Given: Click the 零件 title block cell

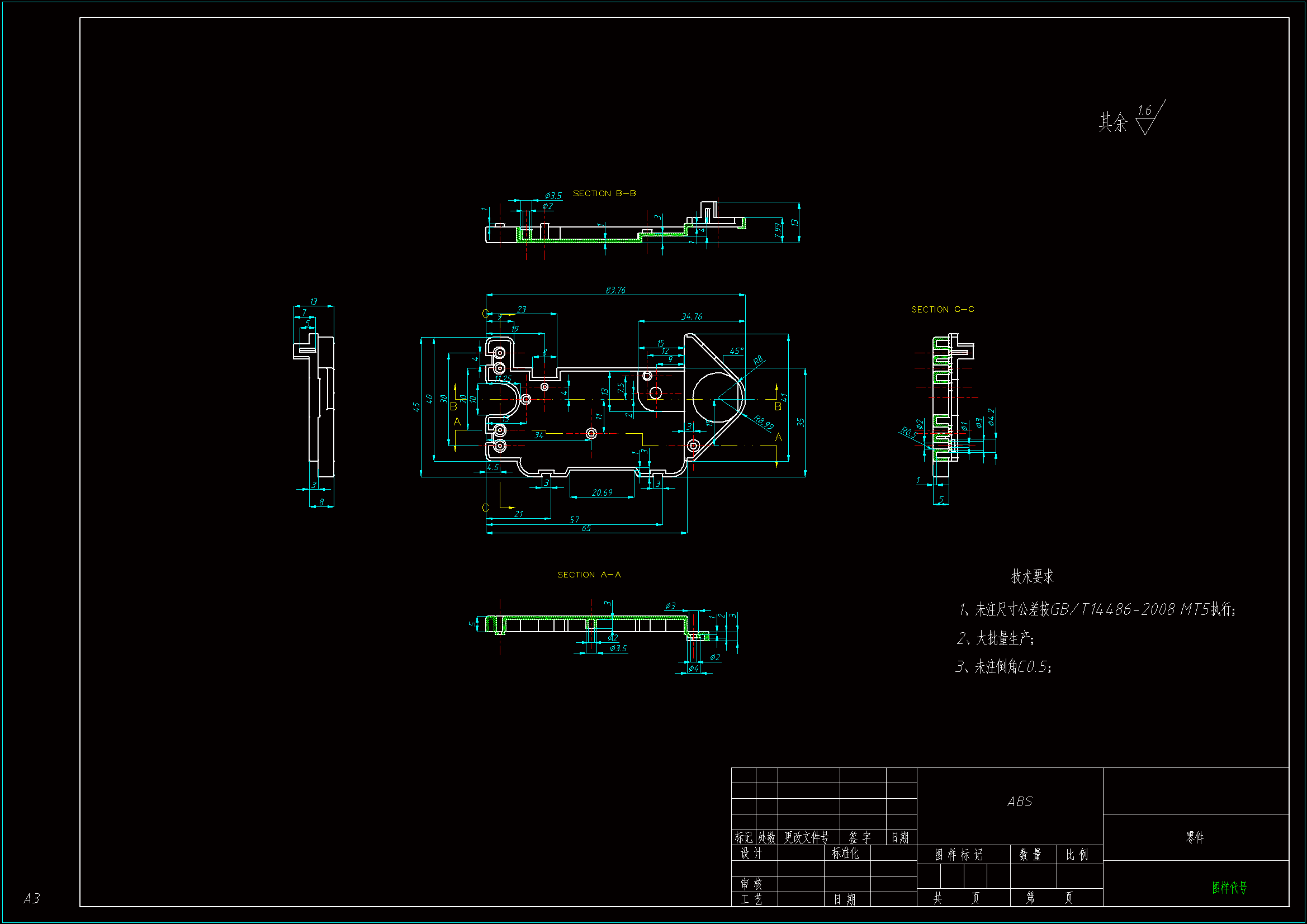Looking at the screenshot, I should coord(1194,837).
